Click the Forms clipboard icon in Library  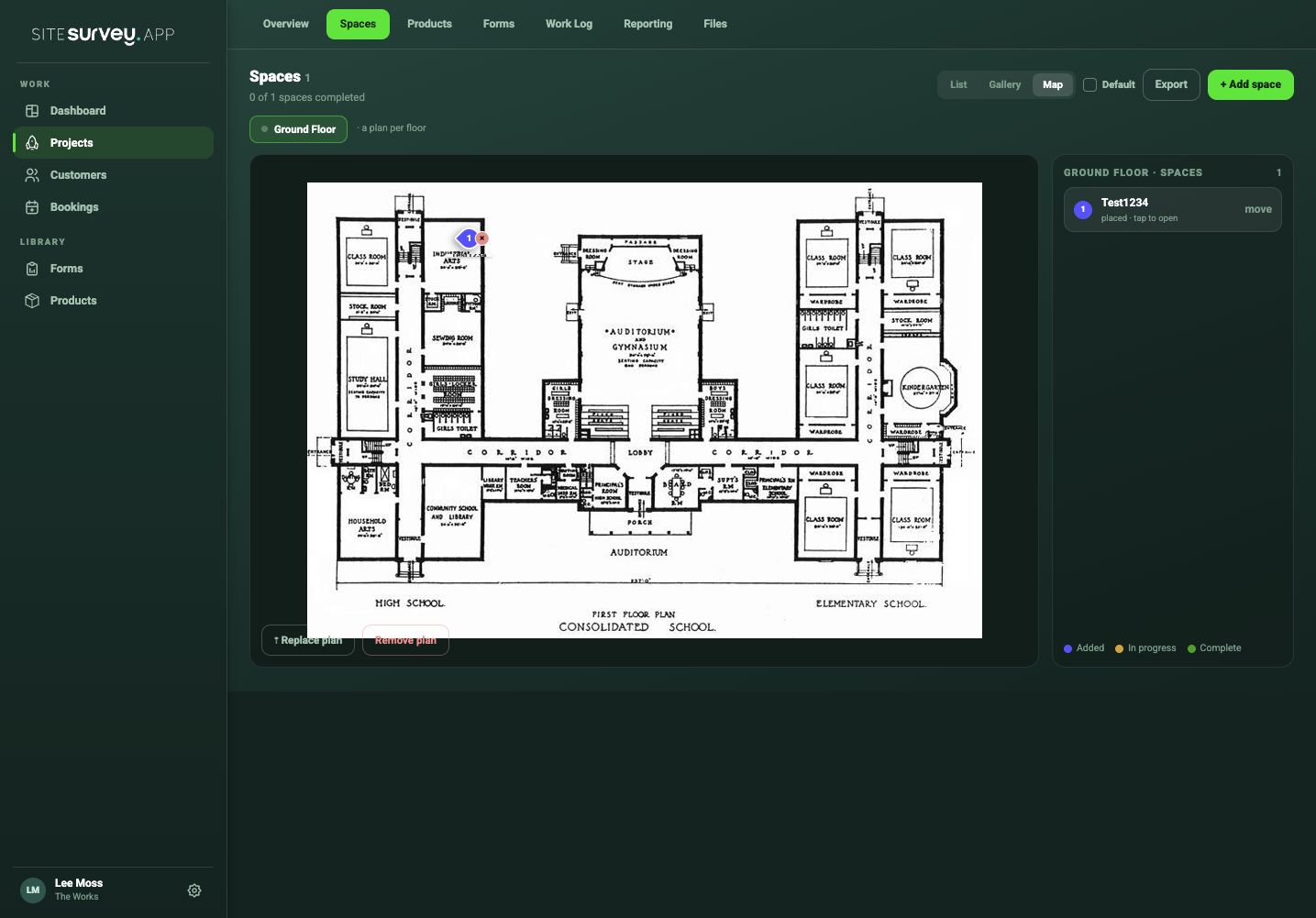click(32, 269)
